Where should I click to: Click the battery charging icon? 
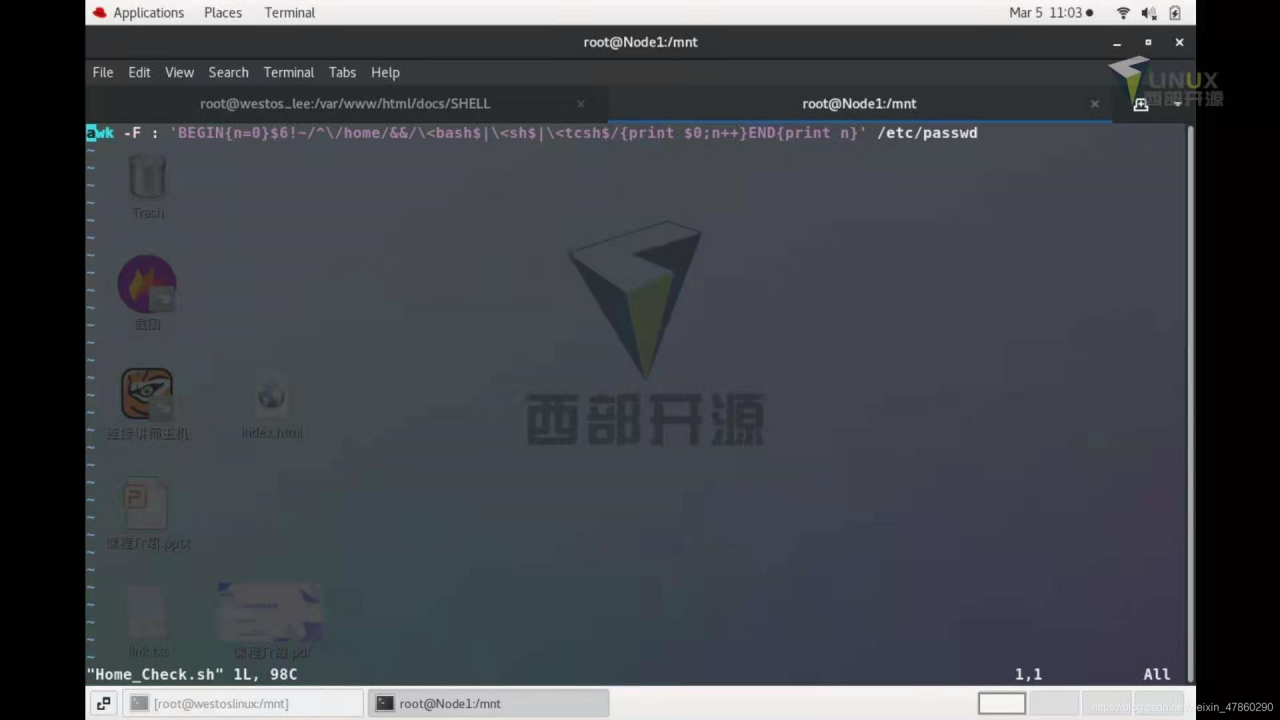[1175, 13]
